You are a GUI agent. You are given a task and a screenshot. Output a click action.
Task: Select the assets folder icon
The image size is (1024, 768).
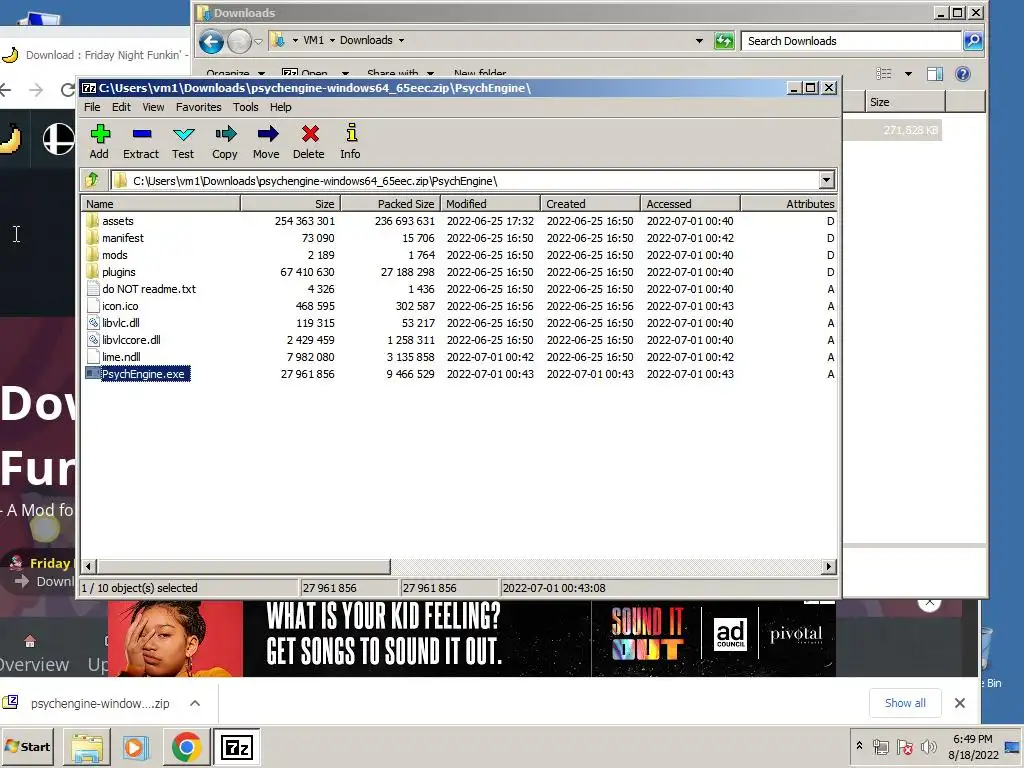pyautogui.click(x=92, y=221)
